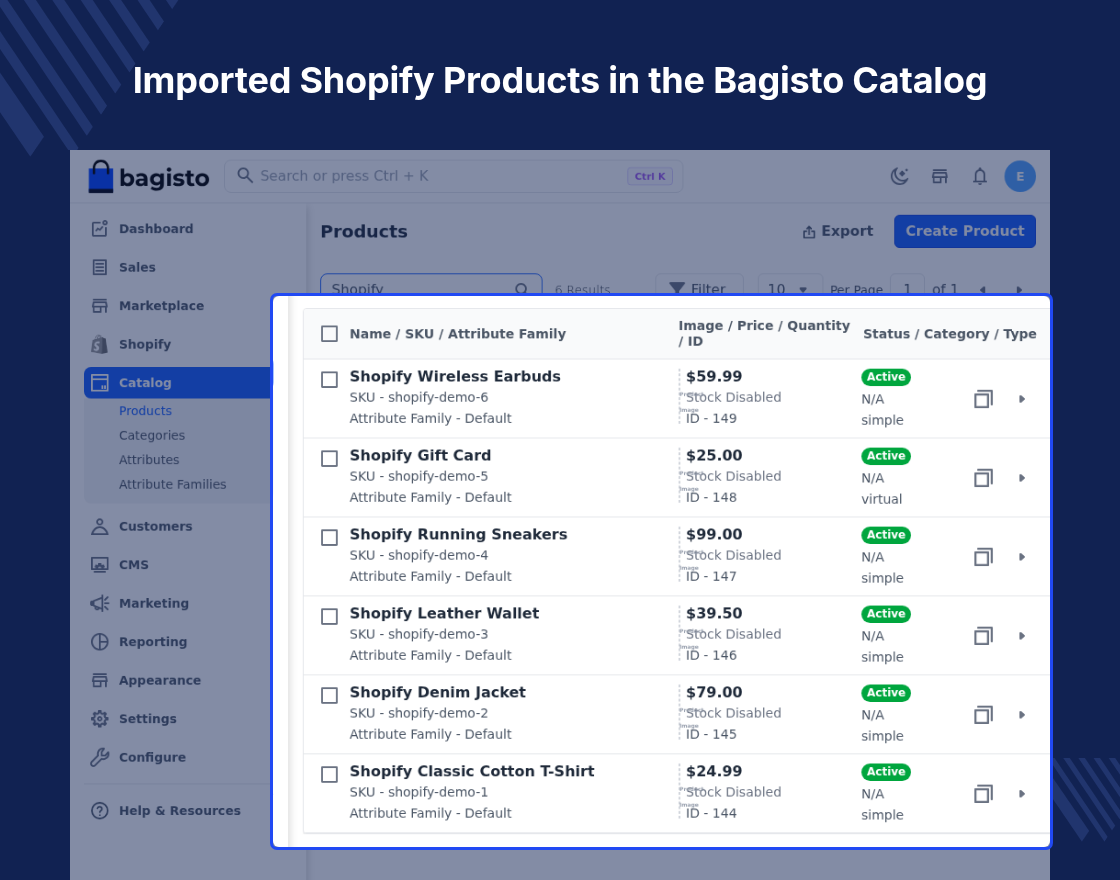Open the Help & Resources link

click(179, 811)
